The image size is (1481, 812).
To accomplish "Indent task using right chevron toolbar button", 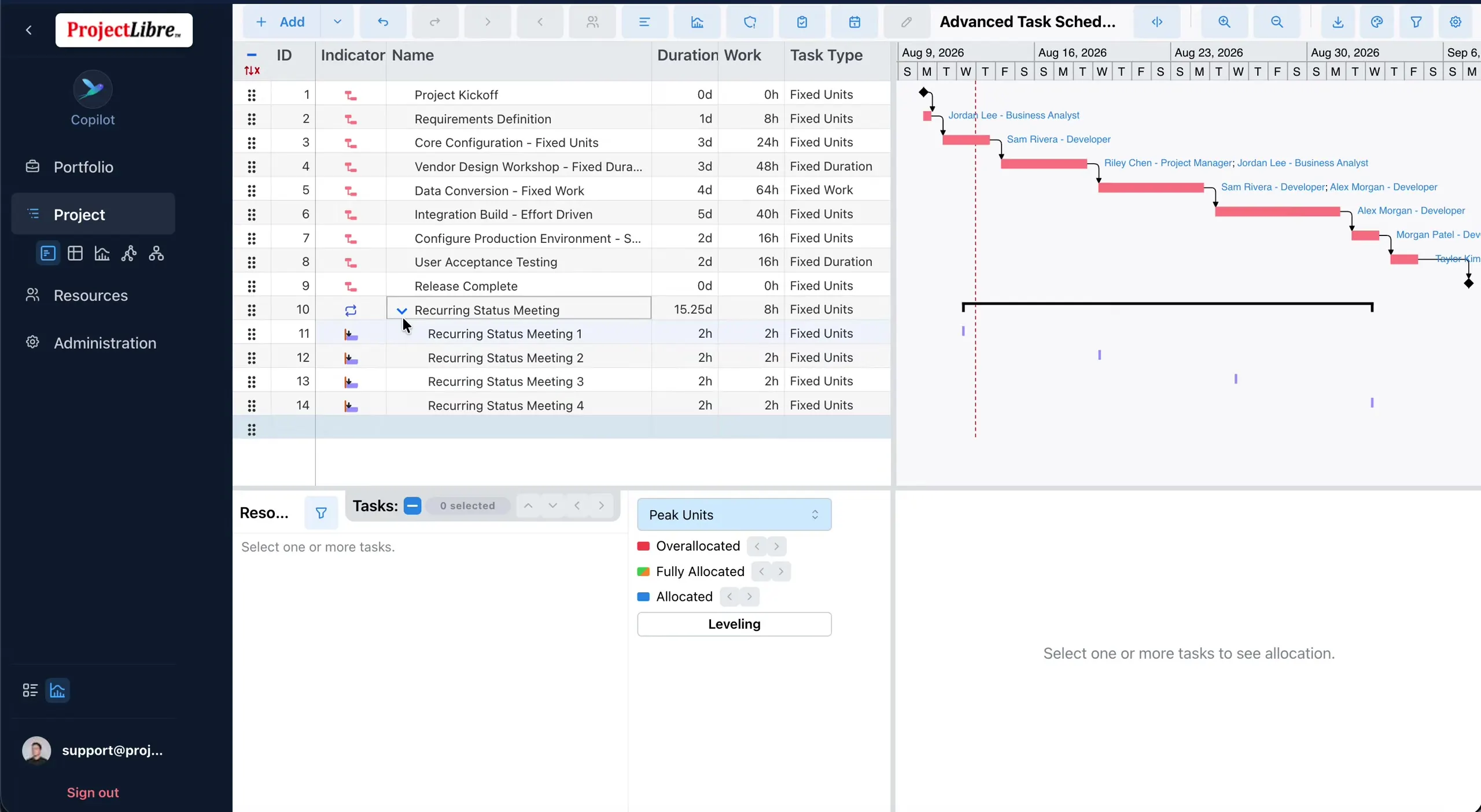I will (488, 22).
